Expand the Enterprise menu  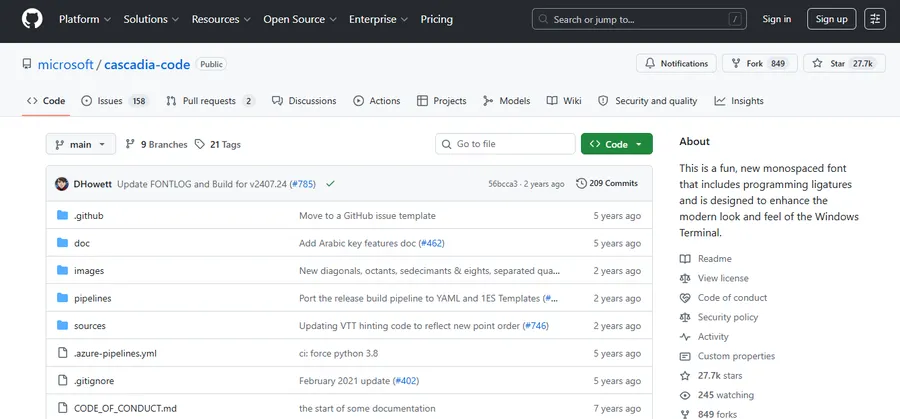(x=378, y=19)
